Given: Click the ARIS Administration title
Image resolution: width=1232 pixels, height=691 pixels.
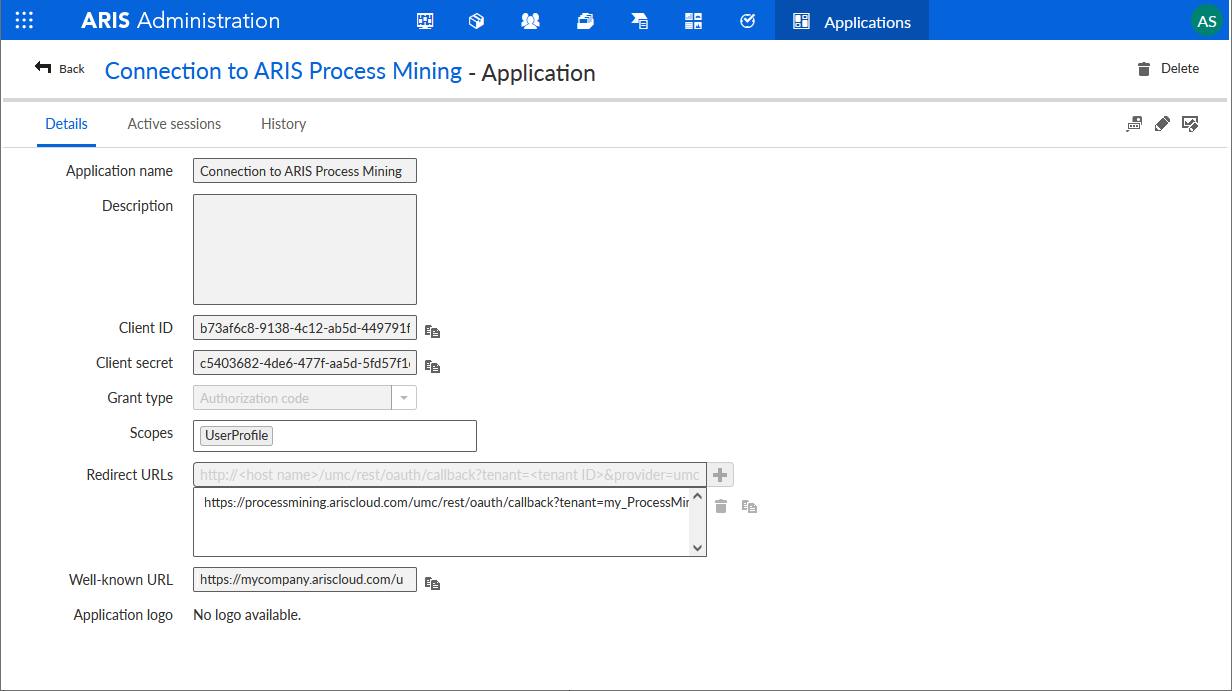Looking at the screenshot, I should tap(181, 21).
